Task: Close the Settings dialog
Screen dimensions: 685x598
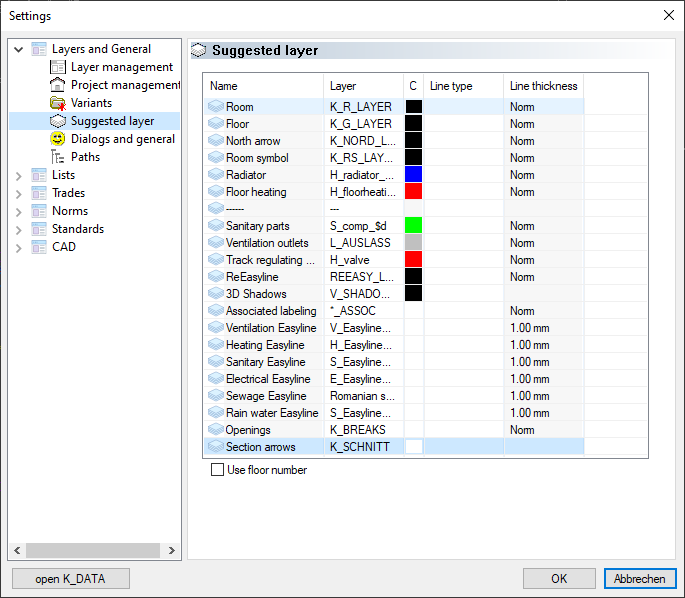Action: pyautogui.click(x=668, y=15)
